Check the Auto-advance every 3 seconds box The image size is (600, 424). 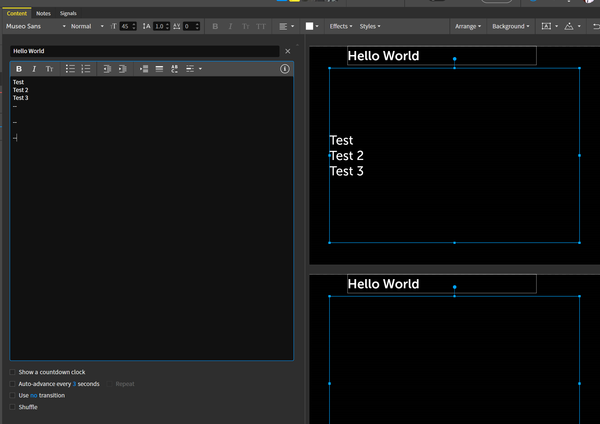point(12,384)
